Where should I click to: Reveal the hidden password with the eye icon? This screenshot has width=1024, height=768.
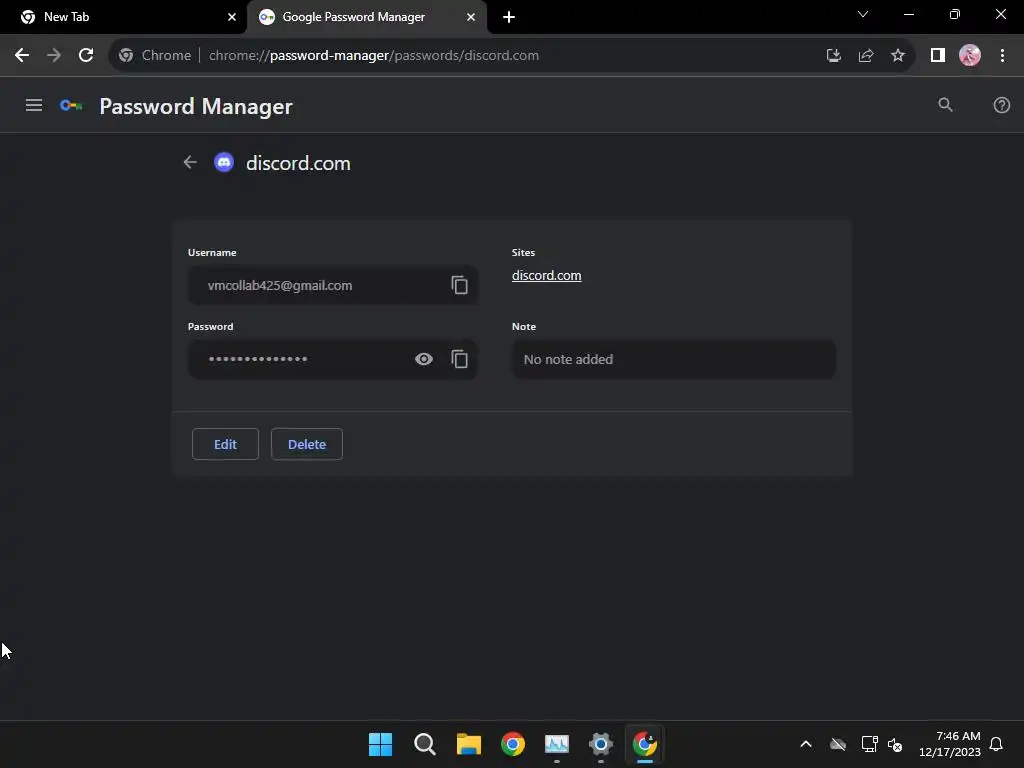(424, 359)
